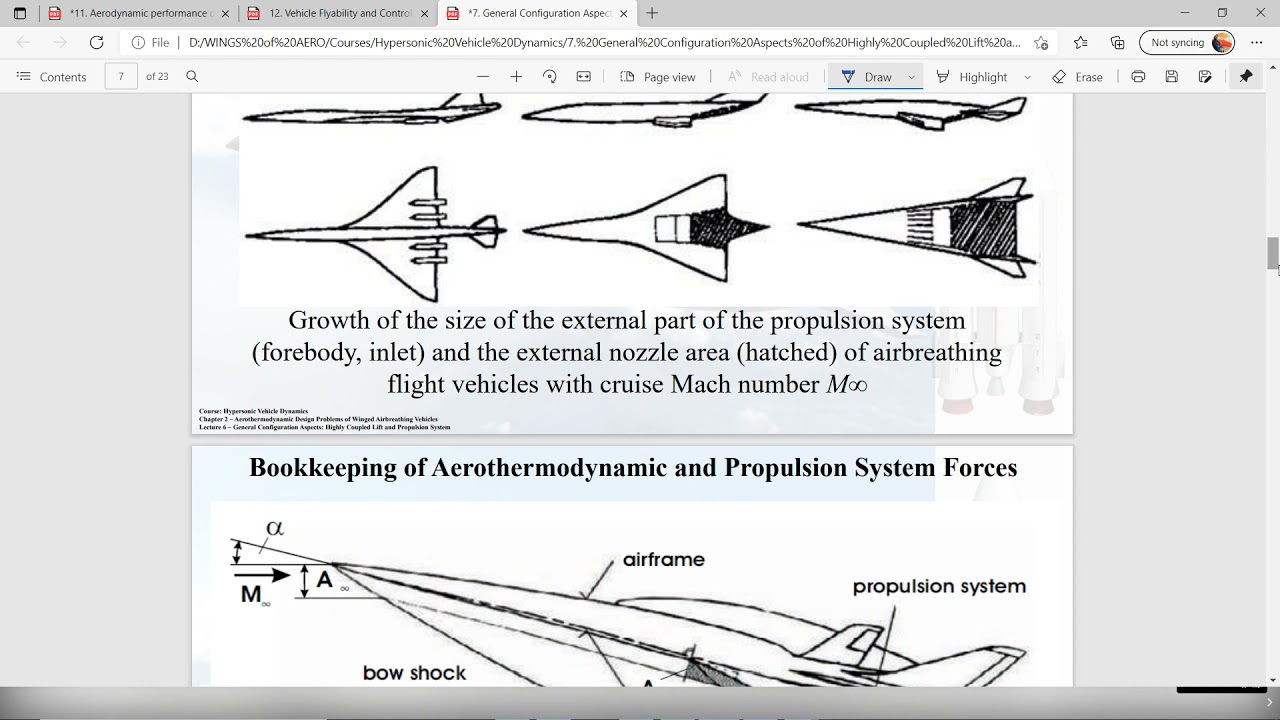
Task: Print the PDF document
Action: tap(1138, 77)
